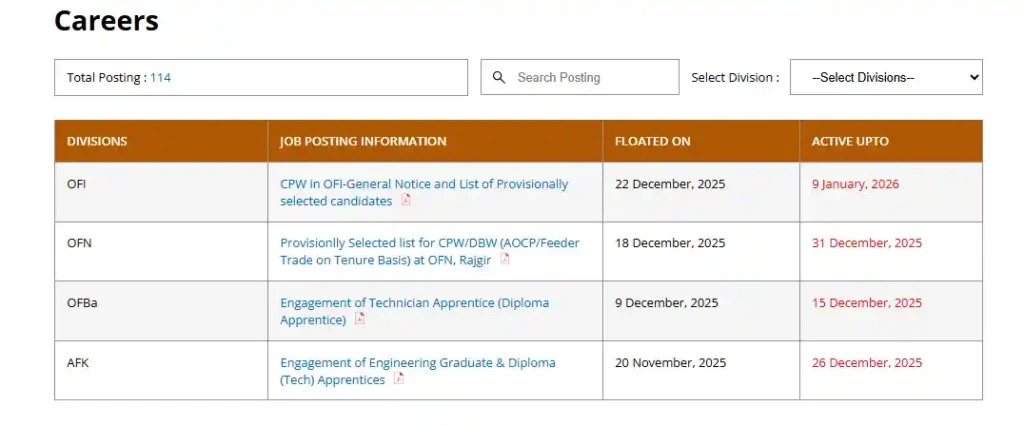Click the total posting count 114
This screenshot has height=426, width=1024.
[x=160, y=77]
